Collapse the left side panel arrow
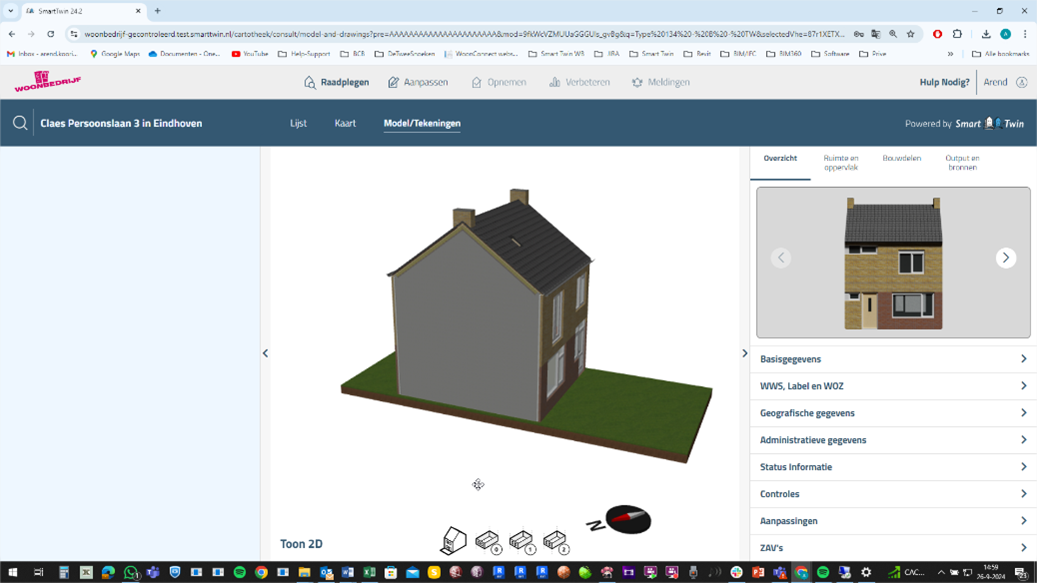 pyautogui.click(x=265, y=353)
